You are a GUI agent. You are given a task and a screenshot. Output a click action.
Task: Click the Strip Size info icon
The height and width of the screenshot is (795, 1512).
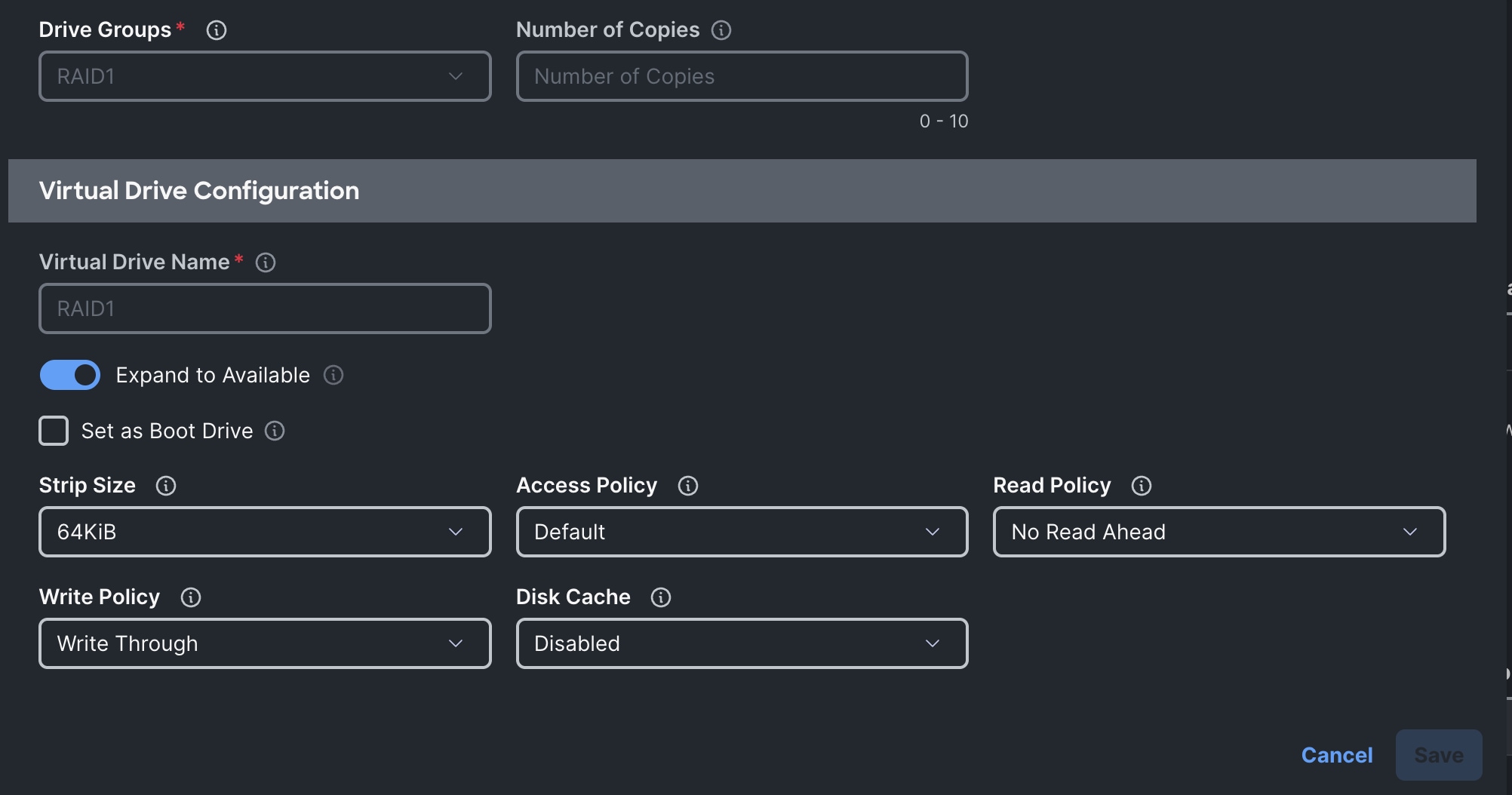click(x=166, y=486)
